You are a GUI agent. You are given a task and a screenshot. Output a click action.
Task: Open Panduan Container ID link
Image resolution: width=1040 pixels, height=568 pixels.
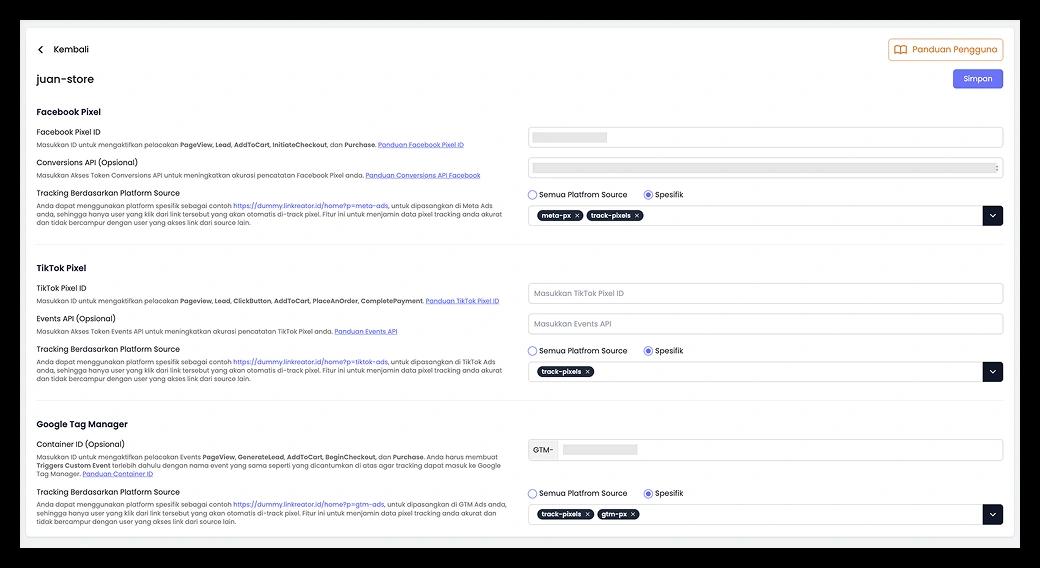click(117, 474)
